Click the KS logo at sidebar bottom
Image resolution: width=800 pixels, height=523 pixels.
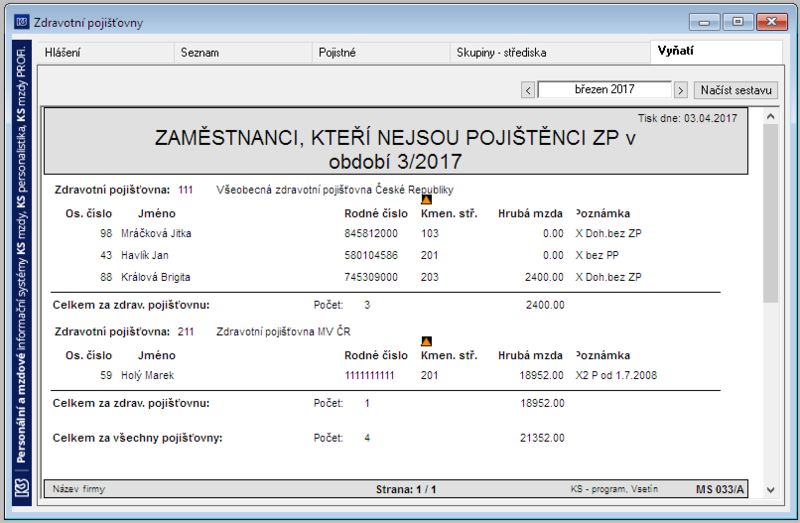pos(22,488)
